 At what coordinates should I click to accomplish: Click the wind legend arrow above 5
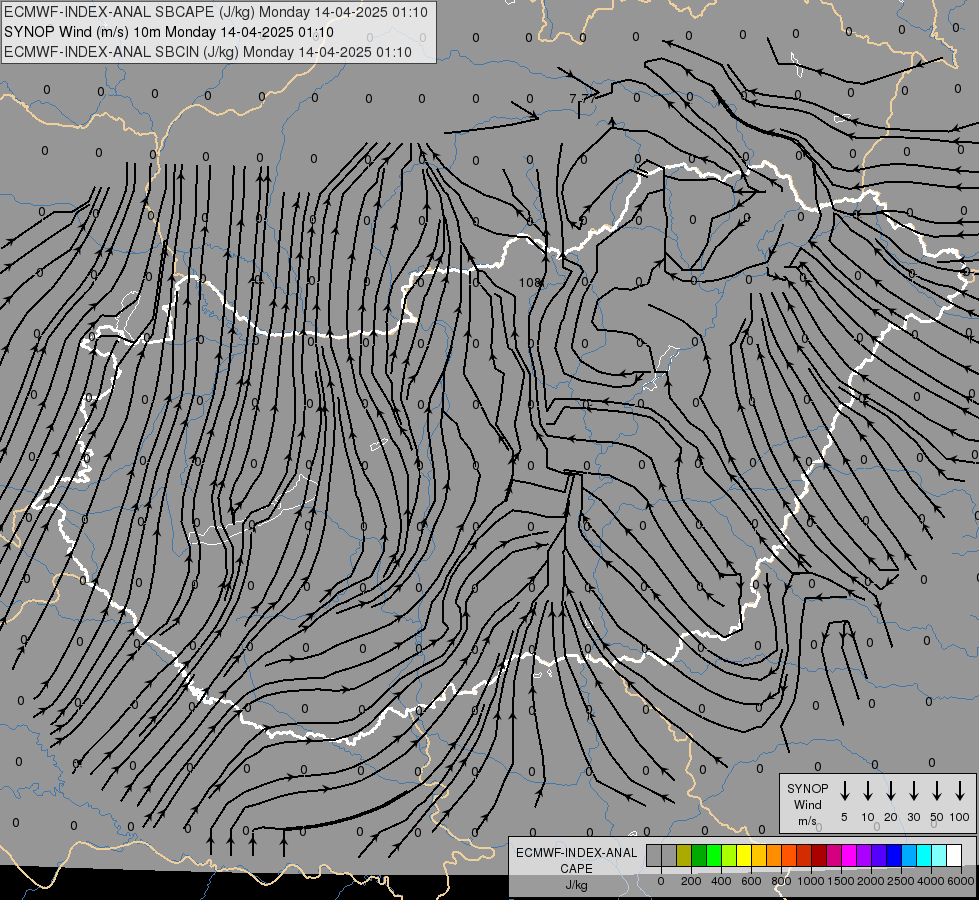(844, 790)
